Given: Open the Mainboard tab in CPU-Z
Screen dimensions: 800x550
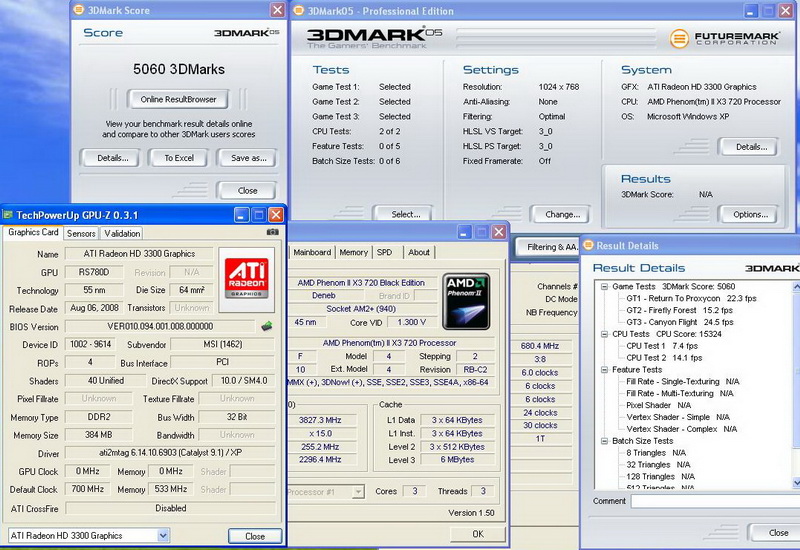Looking at the screenshot, I should (x=312, y=252).
